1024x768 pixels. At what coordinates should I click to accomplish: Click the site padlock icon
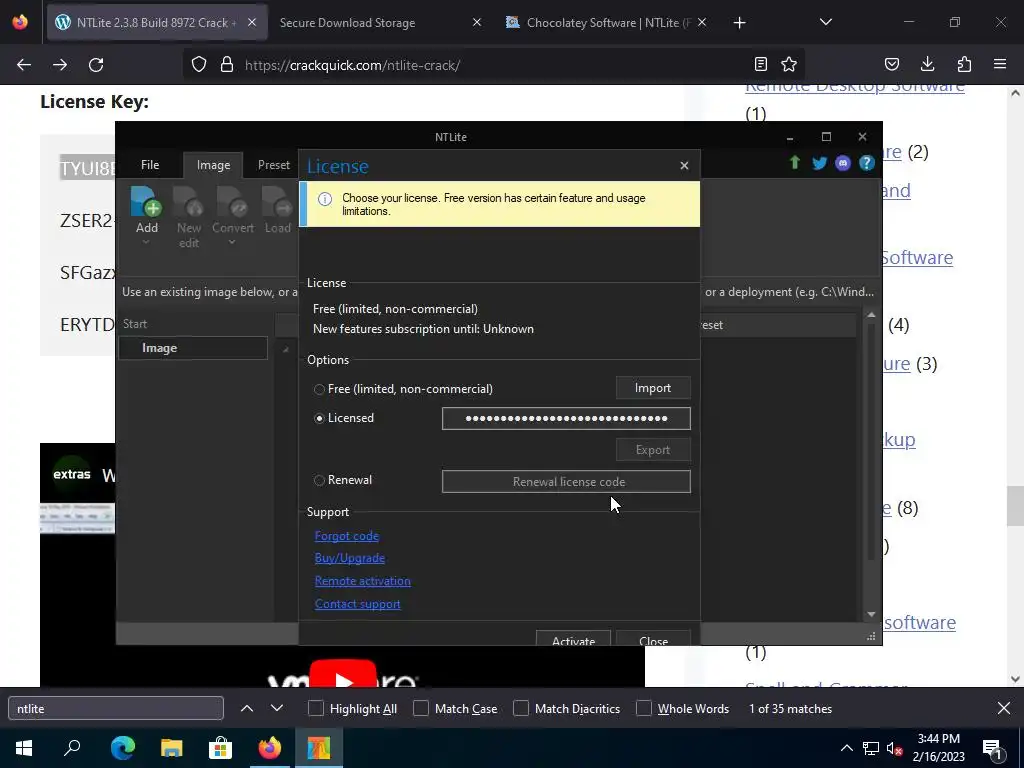pyautogui.click(x=227, y=65)
